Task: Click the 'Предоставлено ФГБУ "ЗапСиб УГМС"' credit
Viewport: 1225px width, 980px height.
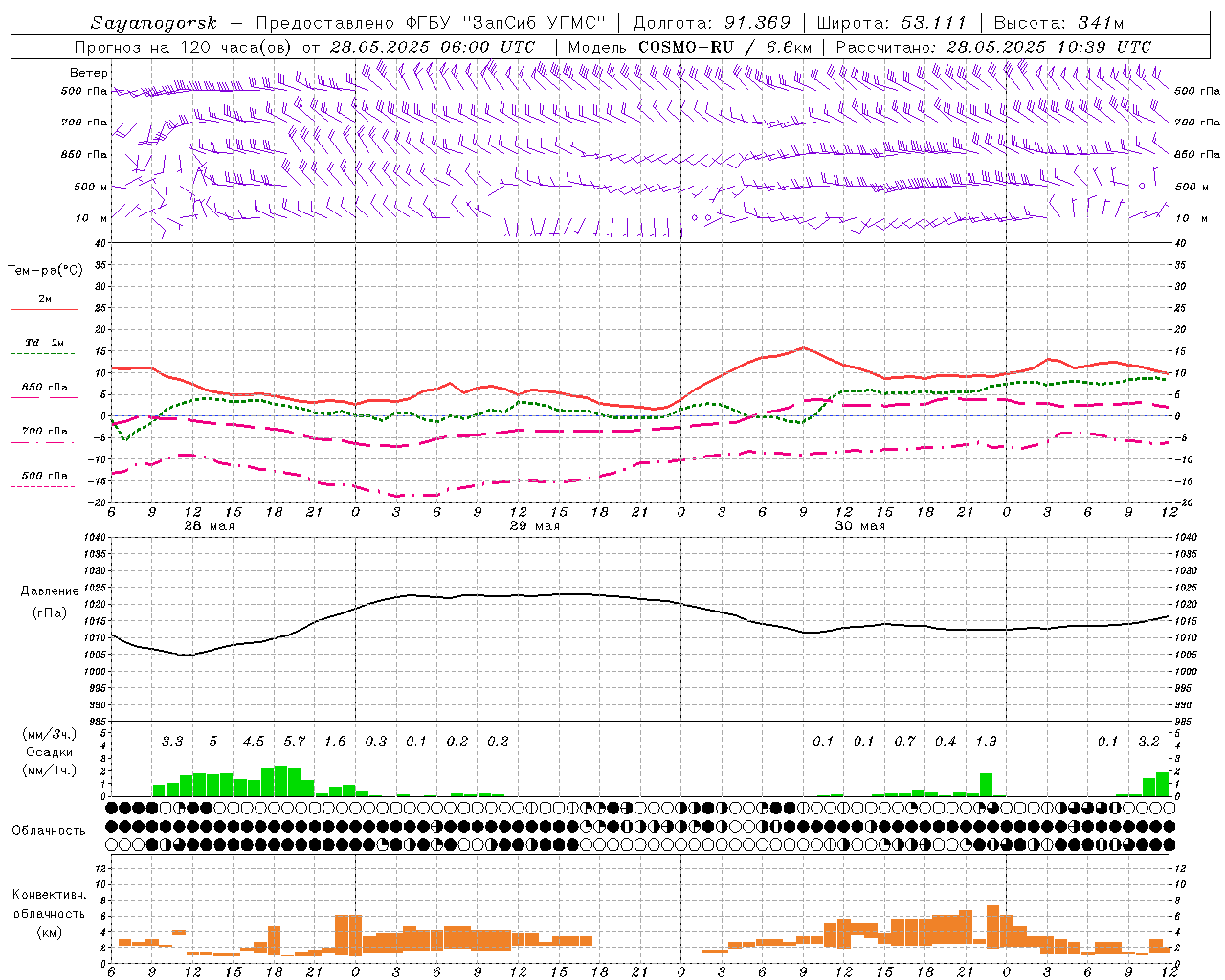Action: tap(431, 23)
